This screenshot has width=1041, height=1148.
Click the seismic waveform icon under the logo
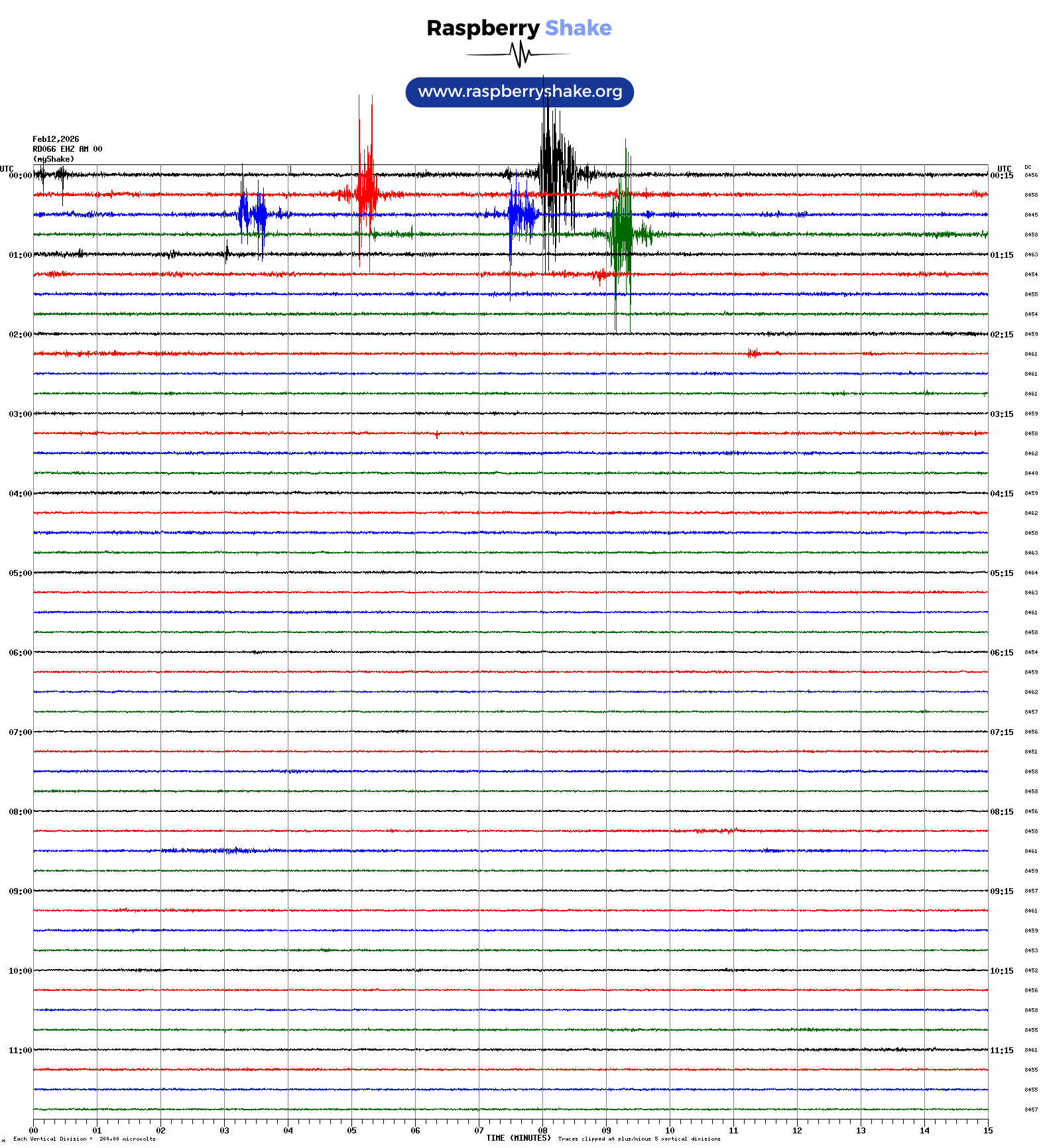pos(519,54)
